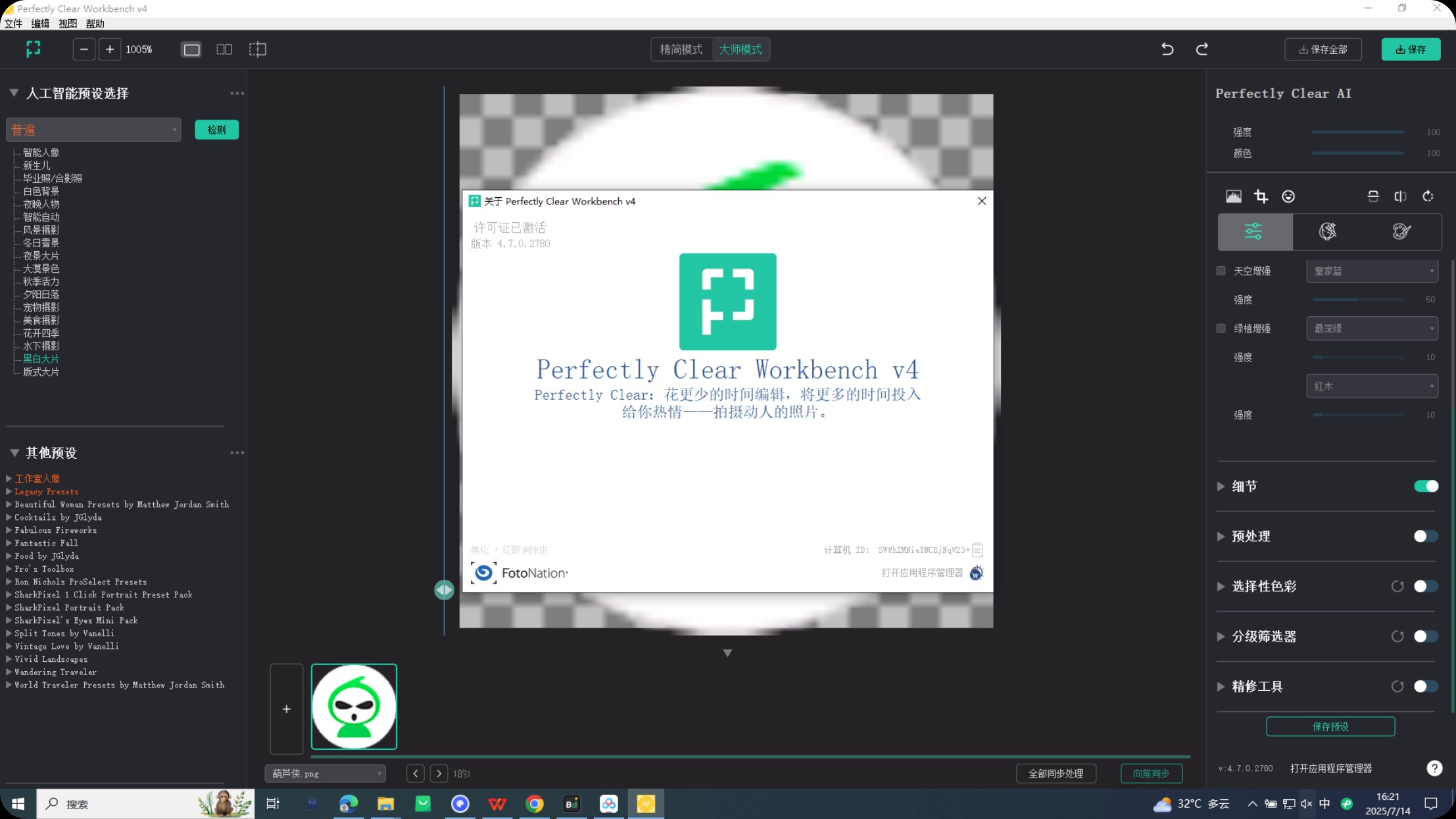Click the 向前同步 button
The image size is (1456, 819).
pyautogui.click(x=1152, y=774)
